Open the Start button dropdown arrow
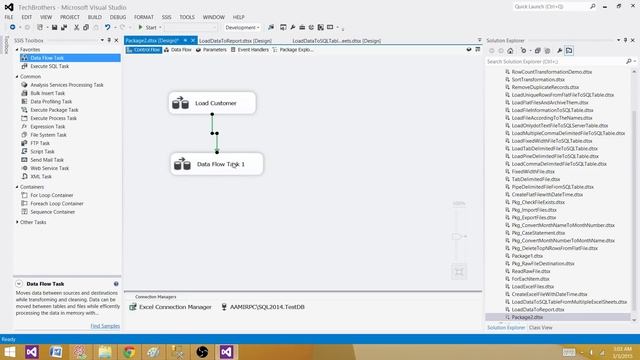 click(x=160, y=27)
